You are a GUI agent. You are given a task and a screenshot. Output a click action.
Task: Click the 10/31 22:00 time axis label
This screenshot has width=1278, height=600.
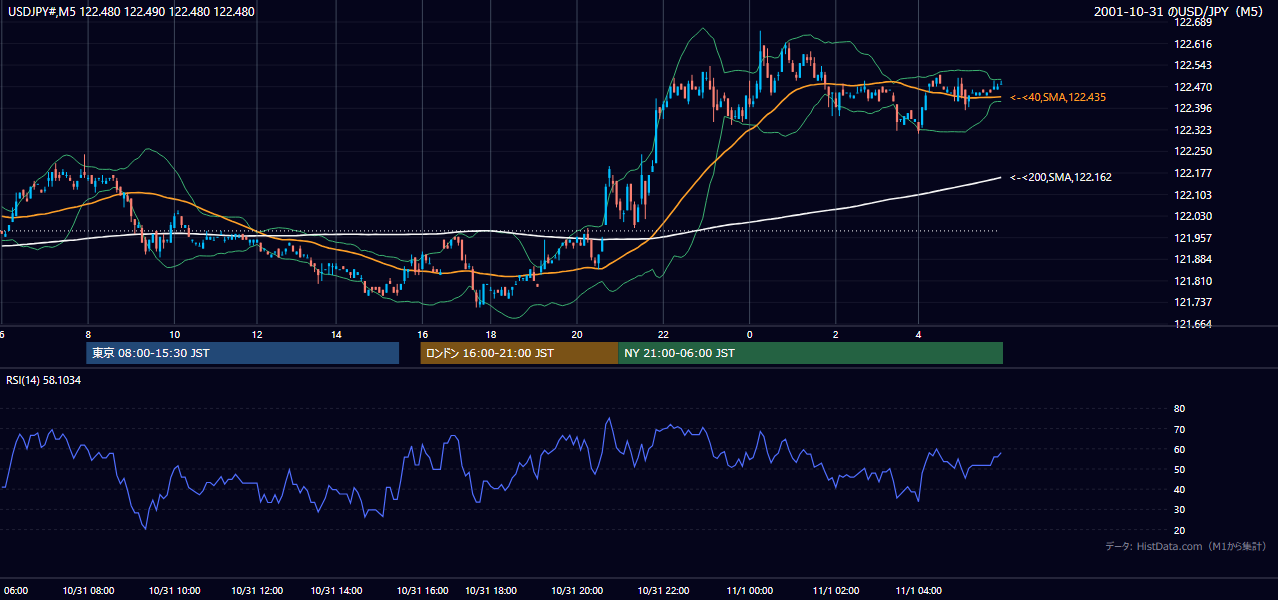click(663, 590)
